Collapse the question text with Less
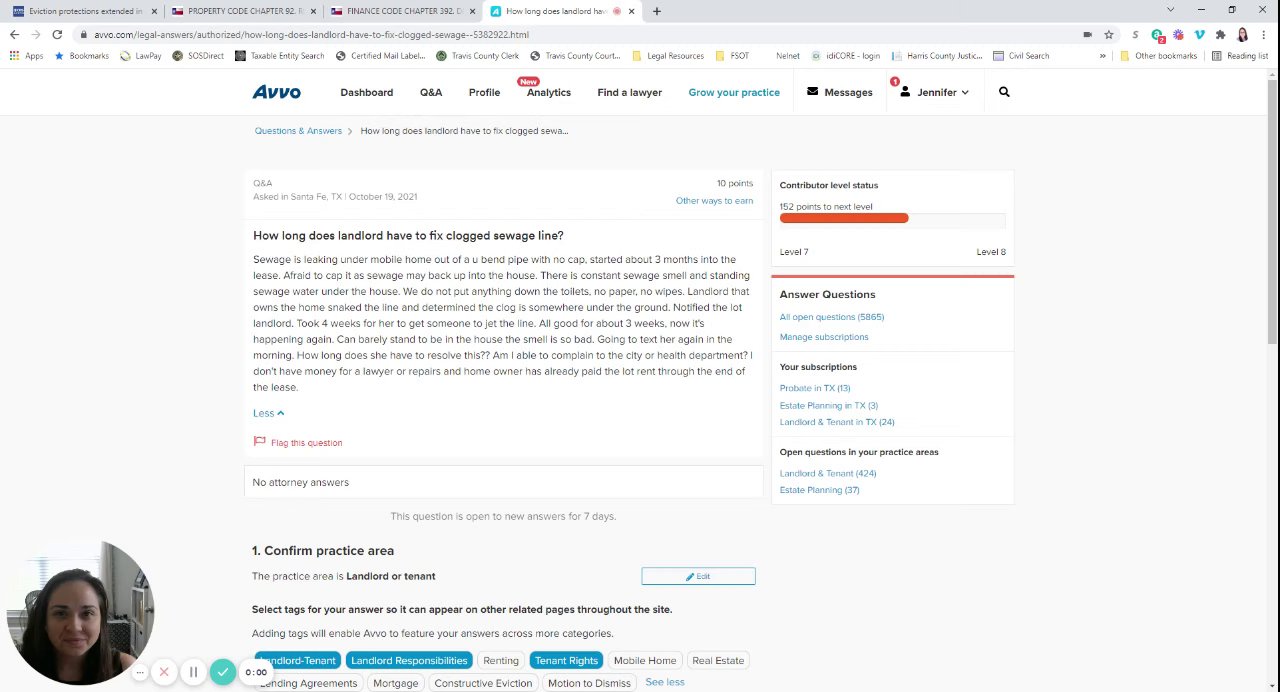Viewport: 1280px width, 692px height. 268,413
